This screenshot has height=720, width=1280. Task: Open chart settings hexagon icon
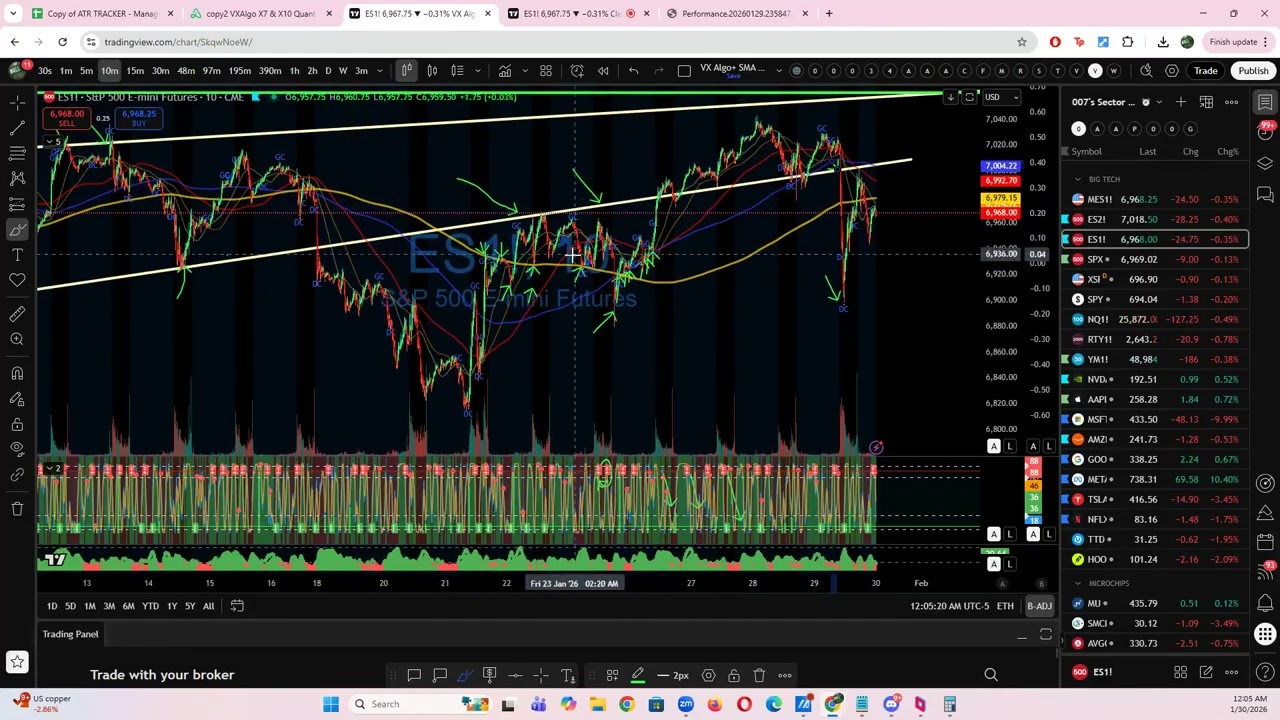(1172, 71)
